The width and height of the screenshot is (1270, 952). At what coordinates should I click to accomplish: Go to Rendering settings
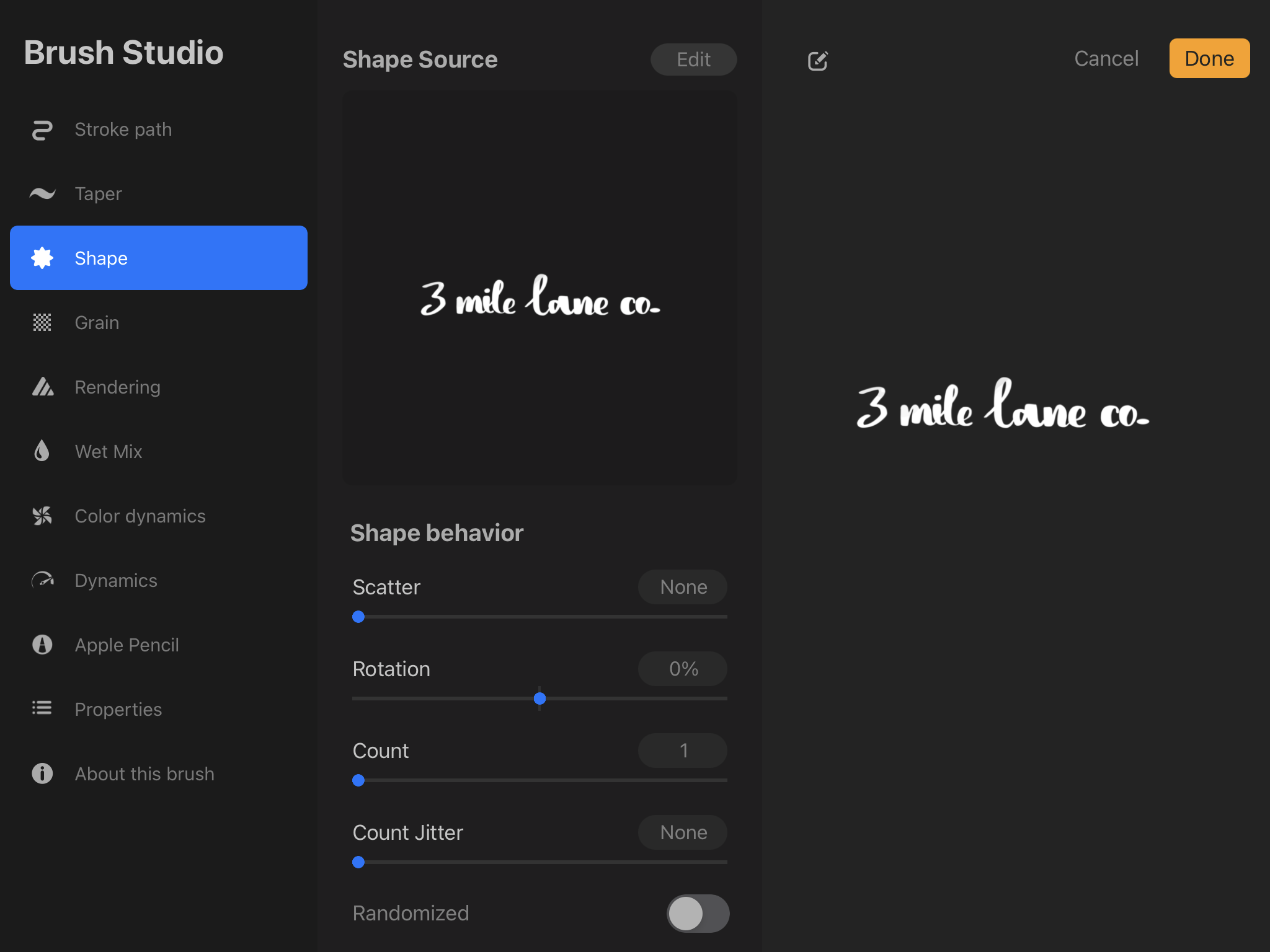(x=159, y=387)
